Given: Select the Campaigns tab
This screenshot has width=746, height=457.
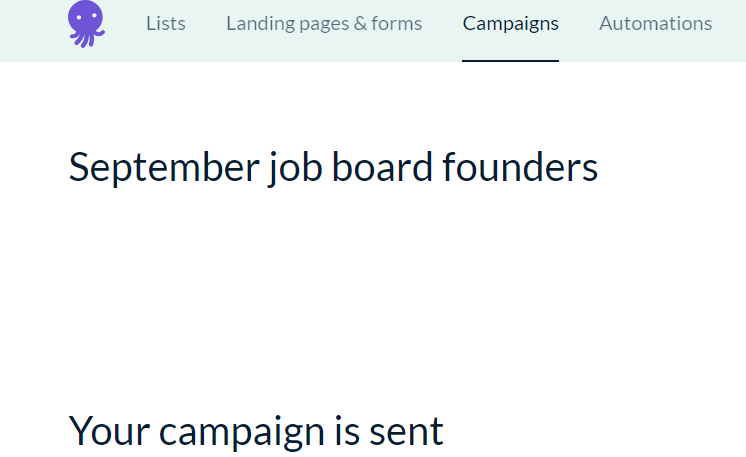Looking at the screenshot, I should point(510,23).
